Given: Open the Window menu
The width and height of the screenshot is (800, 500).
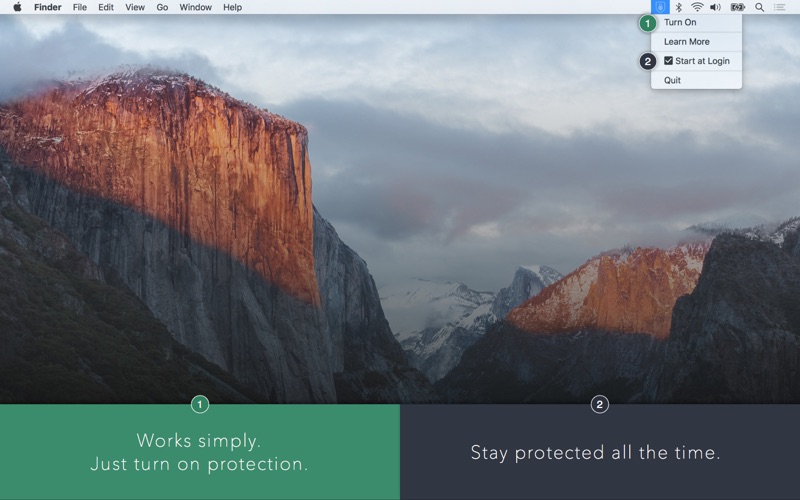Looking at the screenshot, I should (x=195, y=7).
